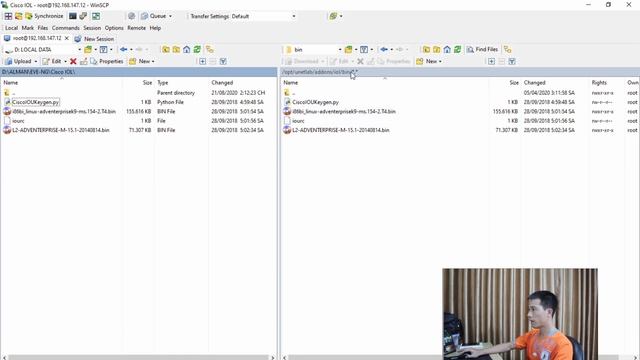
Task: Open the Help menu
Action: (x=155, y=28)
